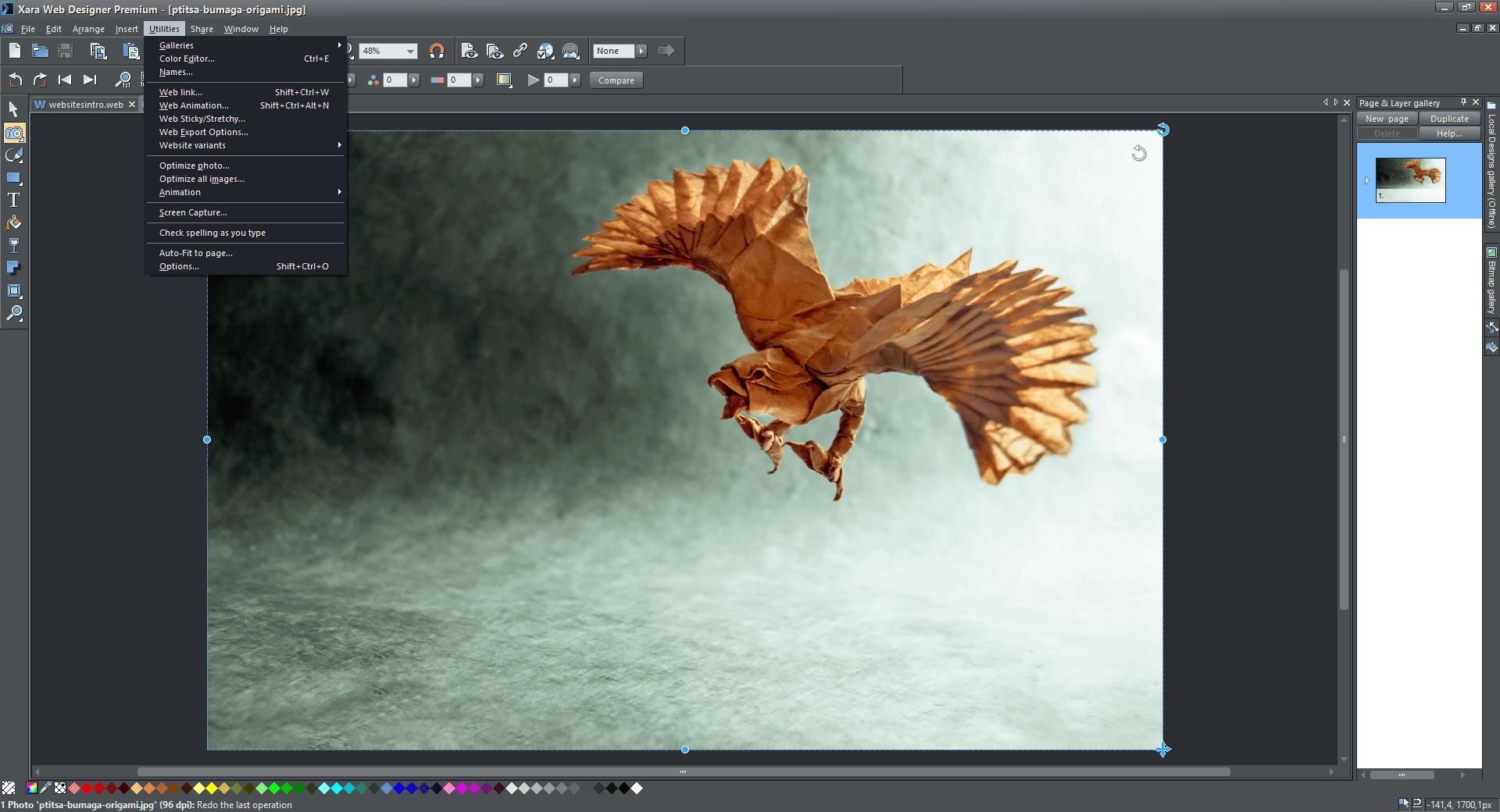Open a file using the folder icon
Image resolution: width=1500 pixels, height=812 pixels.
click(41, 51)
